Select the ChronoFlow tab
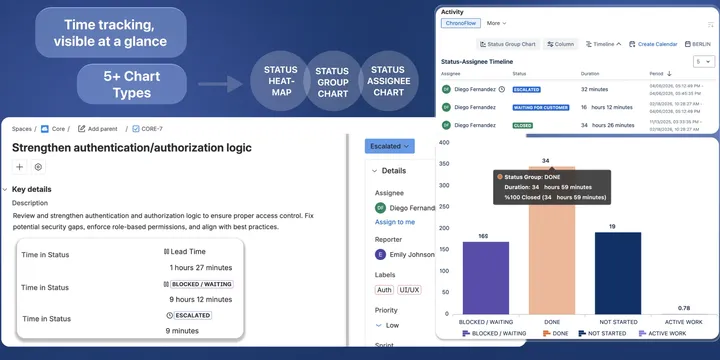Image resolution: width=720 pixels, height=360 pixels. [461, 23]
